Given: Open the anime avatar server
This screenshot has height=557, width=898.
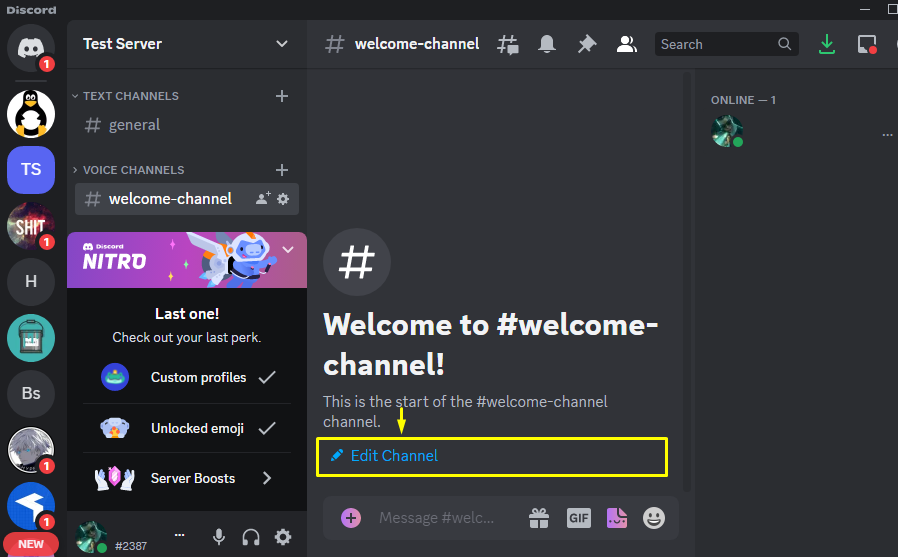Looking at the screenshot, I should point(30,450).
